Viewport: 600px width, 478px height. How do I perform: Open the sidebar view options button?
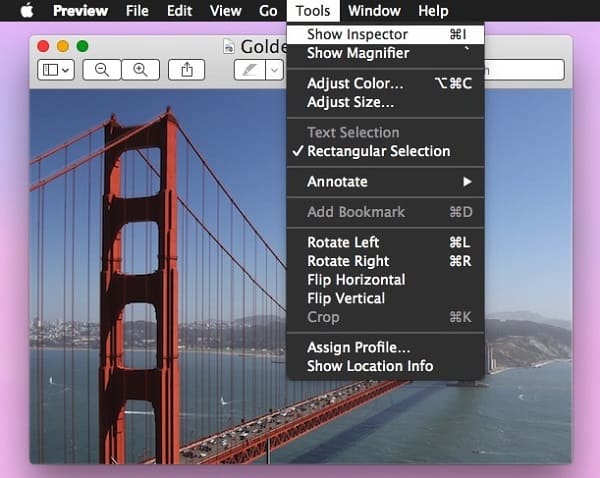click(x=55, y=69)
